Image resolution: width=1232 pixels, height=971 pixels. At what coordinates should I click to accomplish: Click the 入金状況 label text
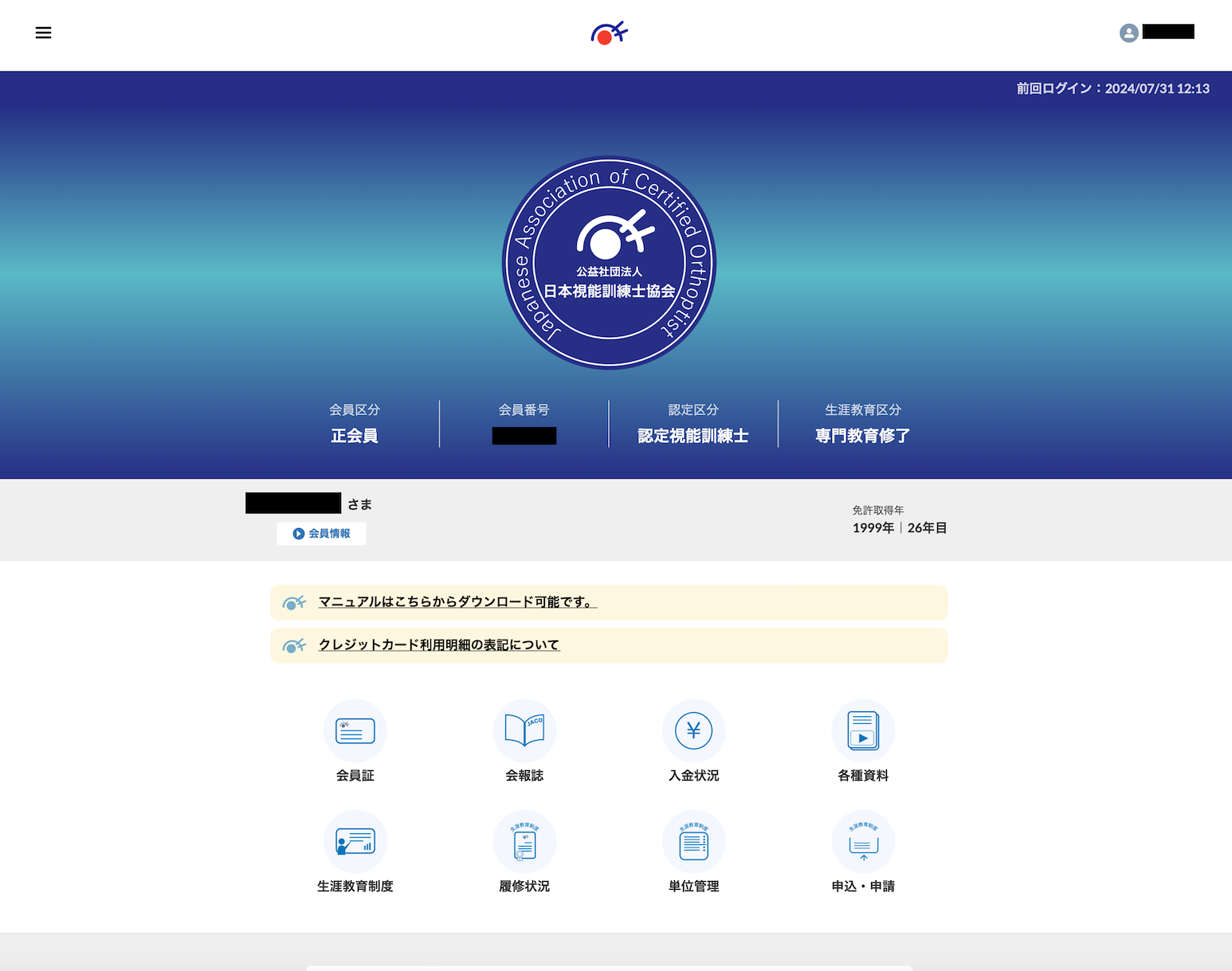coord(694,775)
